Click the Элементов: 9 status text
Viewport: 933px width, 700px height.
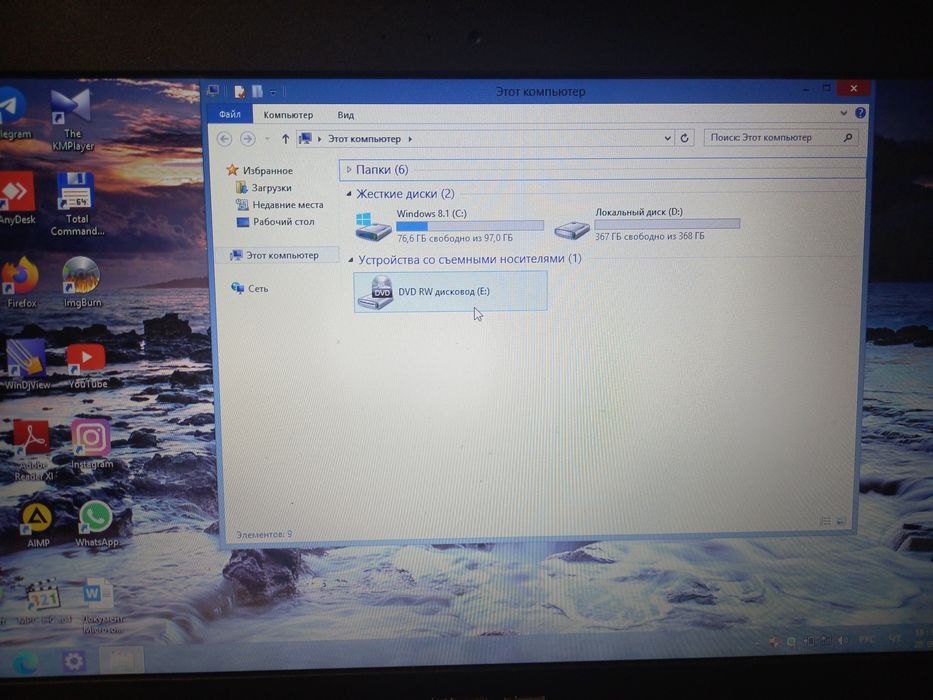click(264, 534)
